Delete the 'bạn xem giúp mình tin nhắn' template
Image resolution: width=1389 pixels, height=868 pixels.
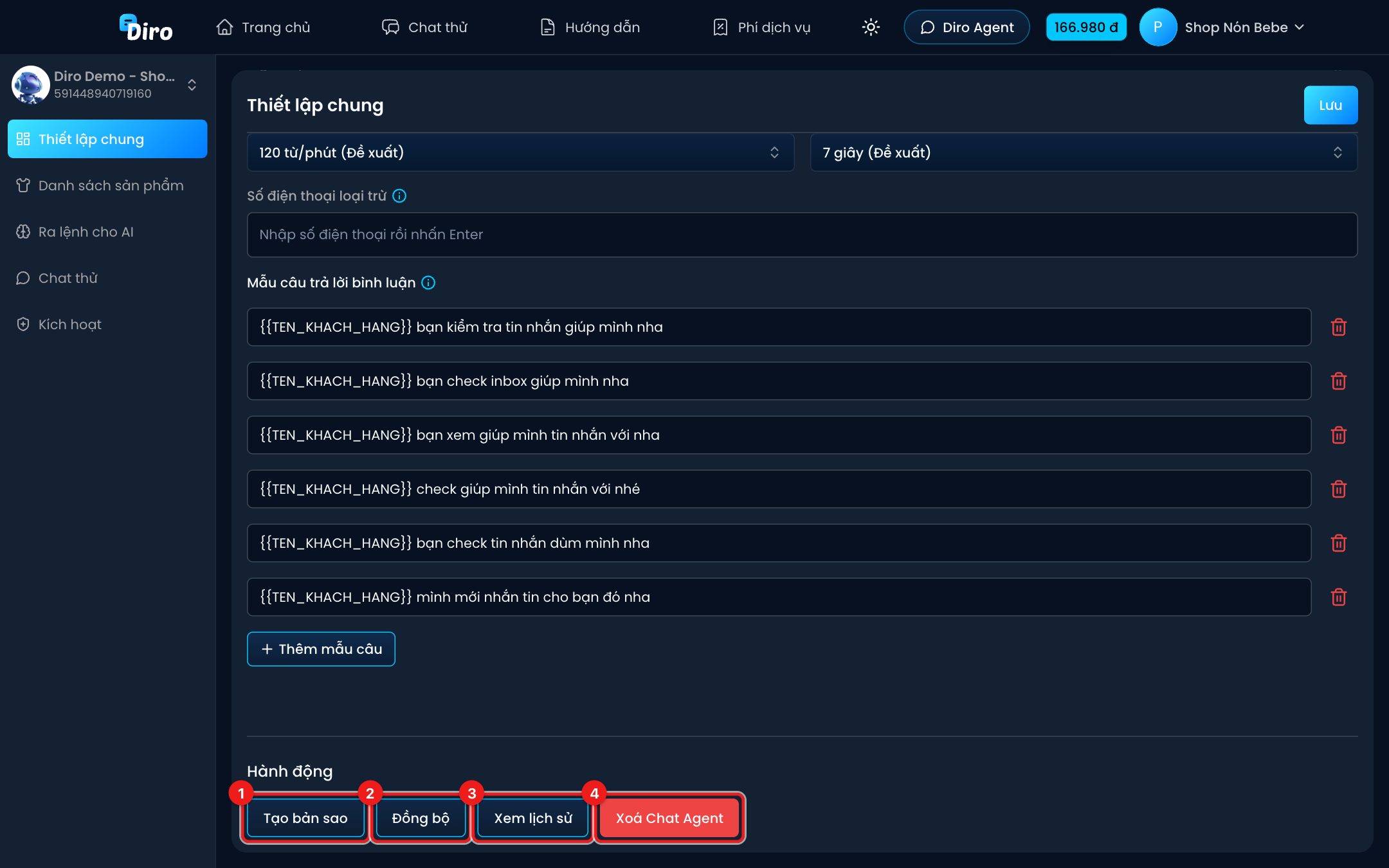pos(1339,435)
